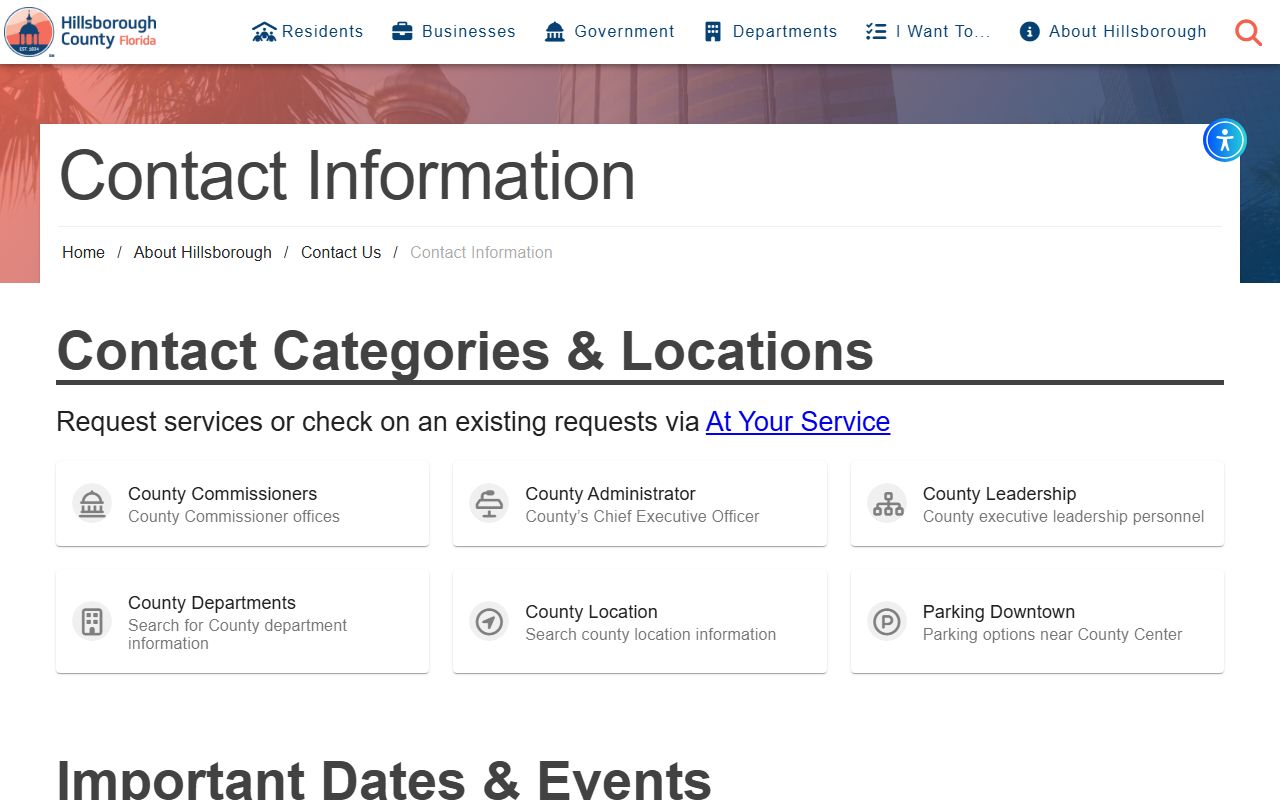Click the I Want To checklist icon

click(x=876, y=32)
